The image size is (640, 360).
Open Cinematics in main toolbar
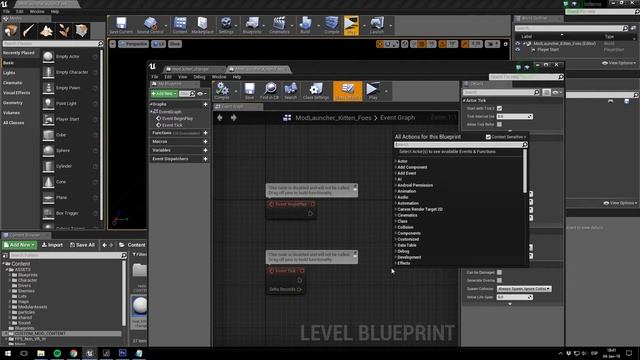click(279, 25)
